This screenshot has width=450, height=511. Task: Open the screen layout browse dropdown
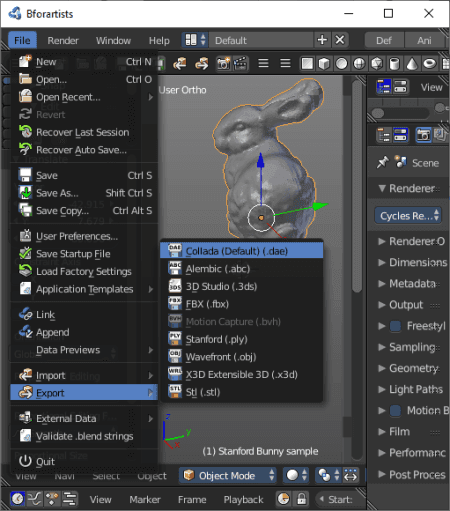(x=195, y=40)
